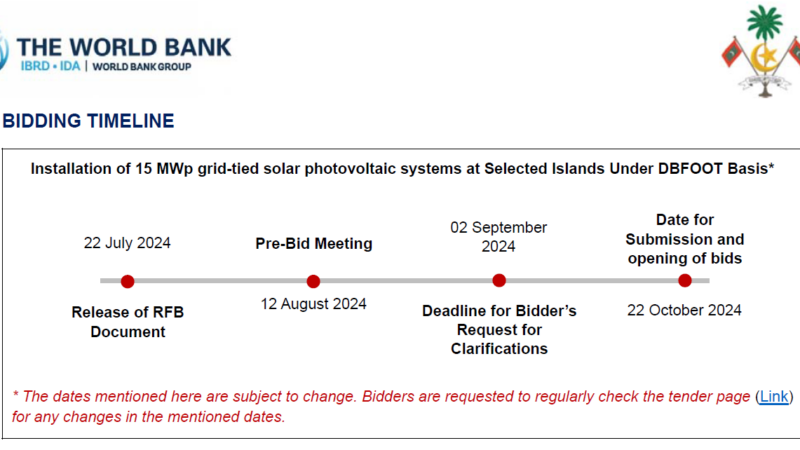Click the solar photovoltaic installation title text

pyautogui.click(x=403, y=169)
